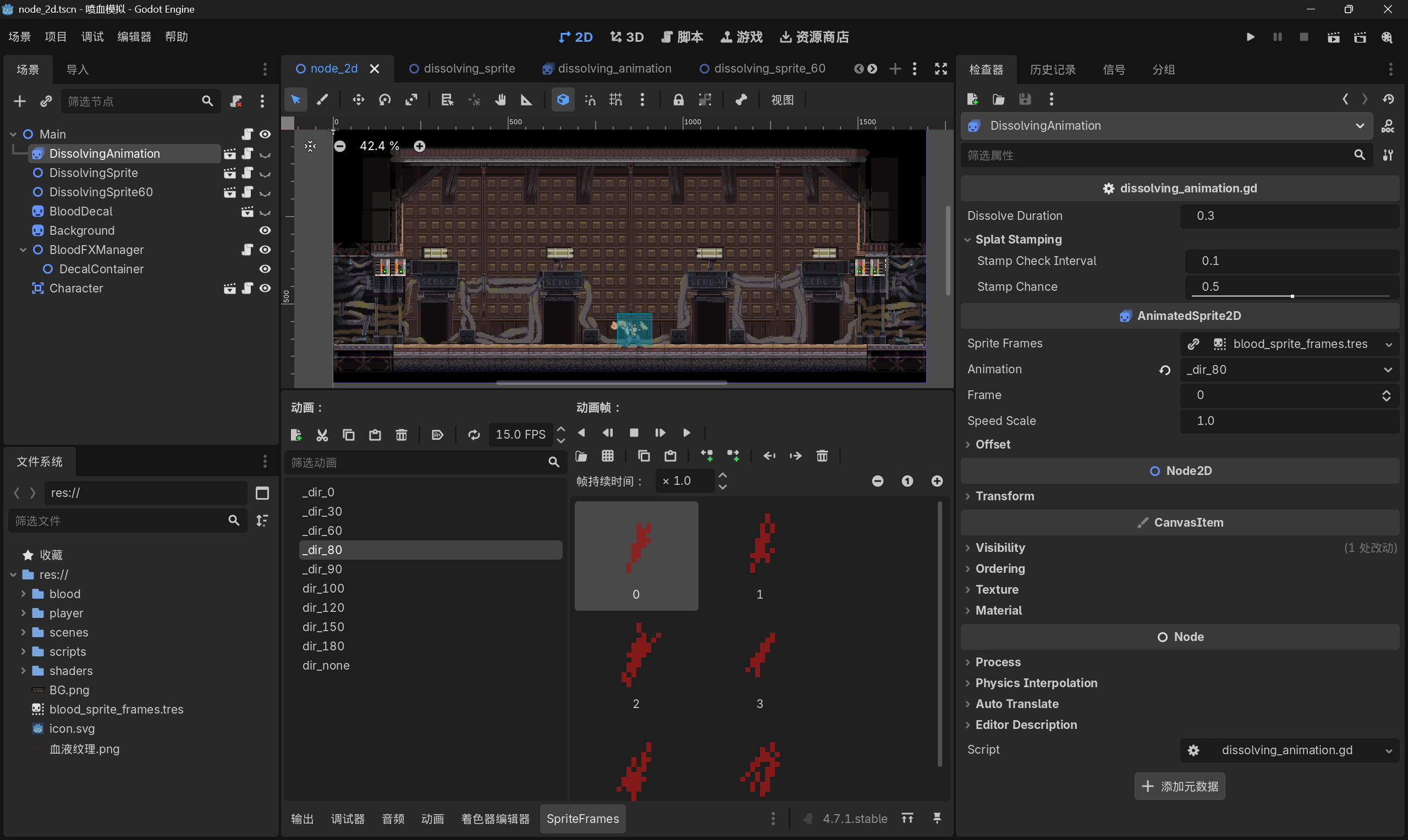The image size is (1408, 840).
Task: Select the Move mode tool in viewport toolbar
Action: pyautogui.click(x=359, y=100)
